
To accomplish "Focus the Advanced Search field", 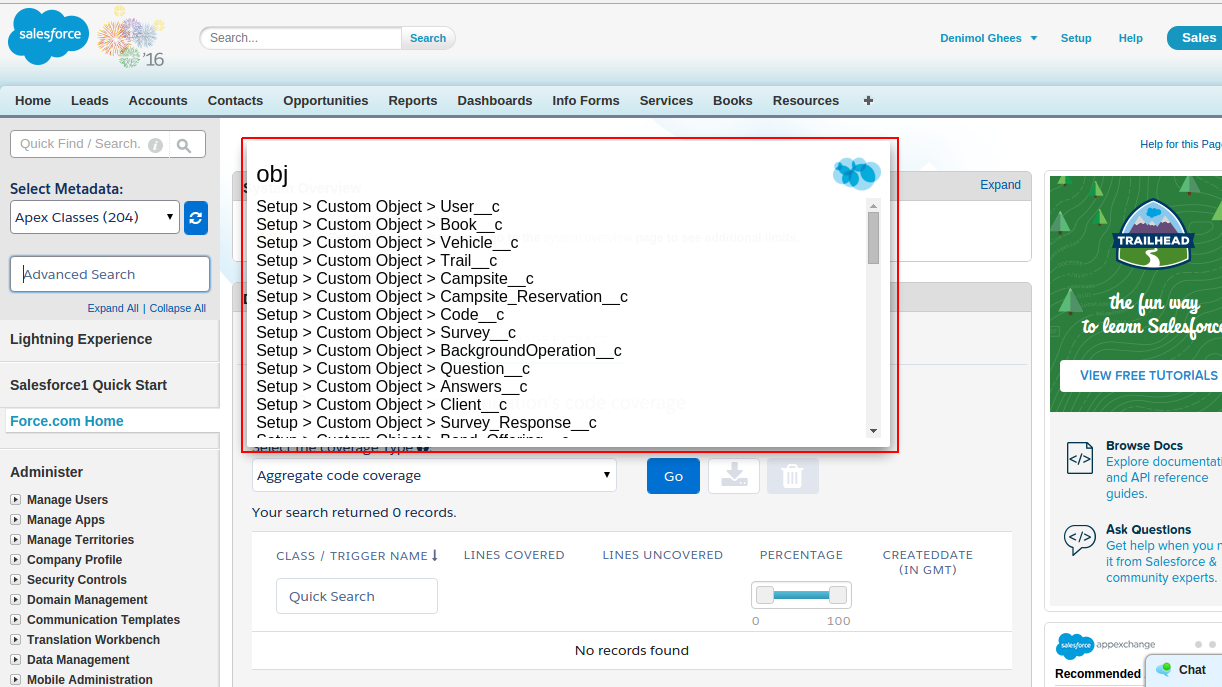I will [x=110, y=274].
